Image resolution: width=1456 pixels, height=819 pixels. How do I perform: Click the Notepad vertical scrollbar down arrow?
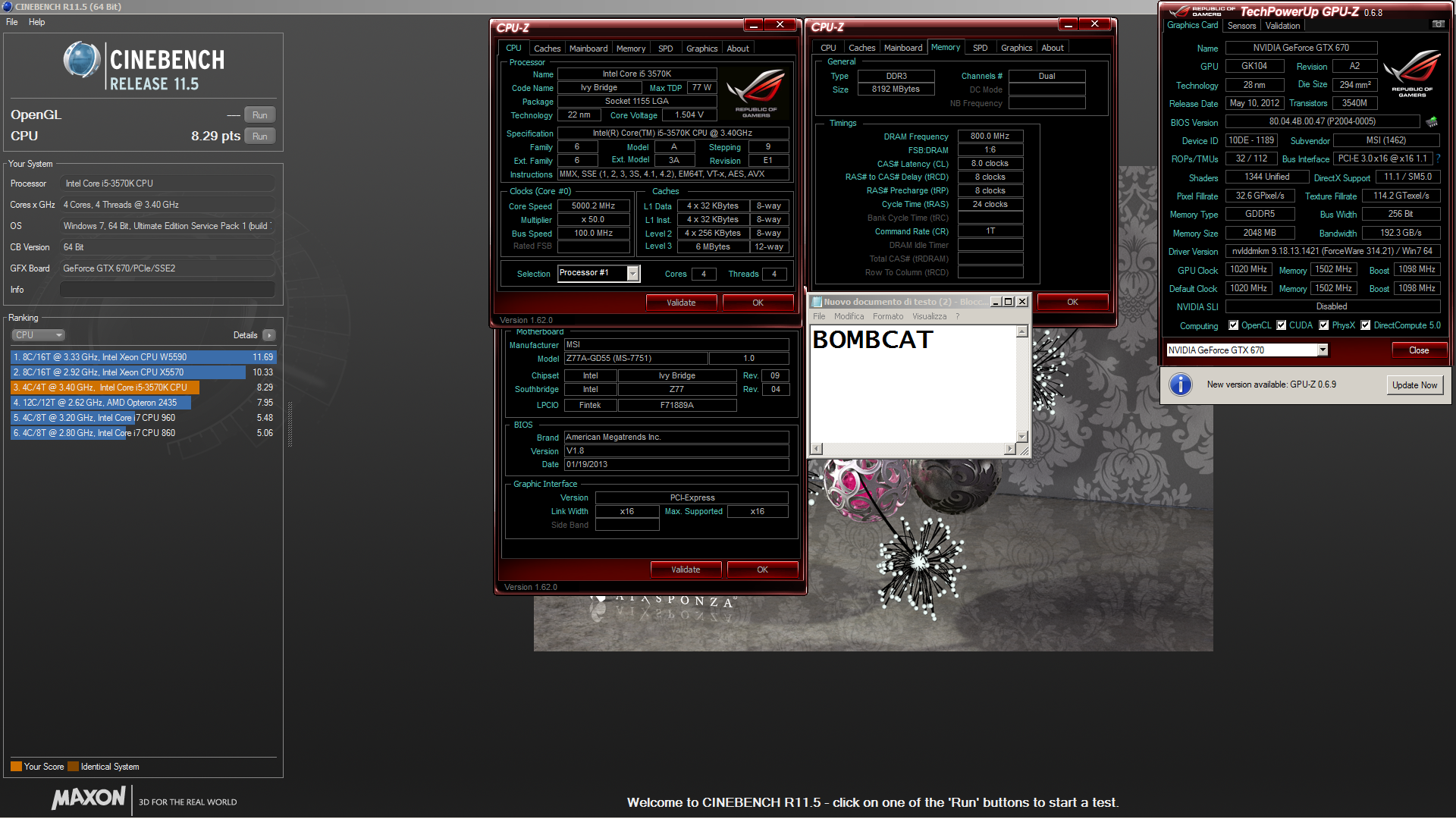click(x=1022, y=437)
